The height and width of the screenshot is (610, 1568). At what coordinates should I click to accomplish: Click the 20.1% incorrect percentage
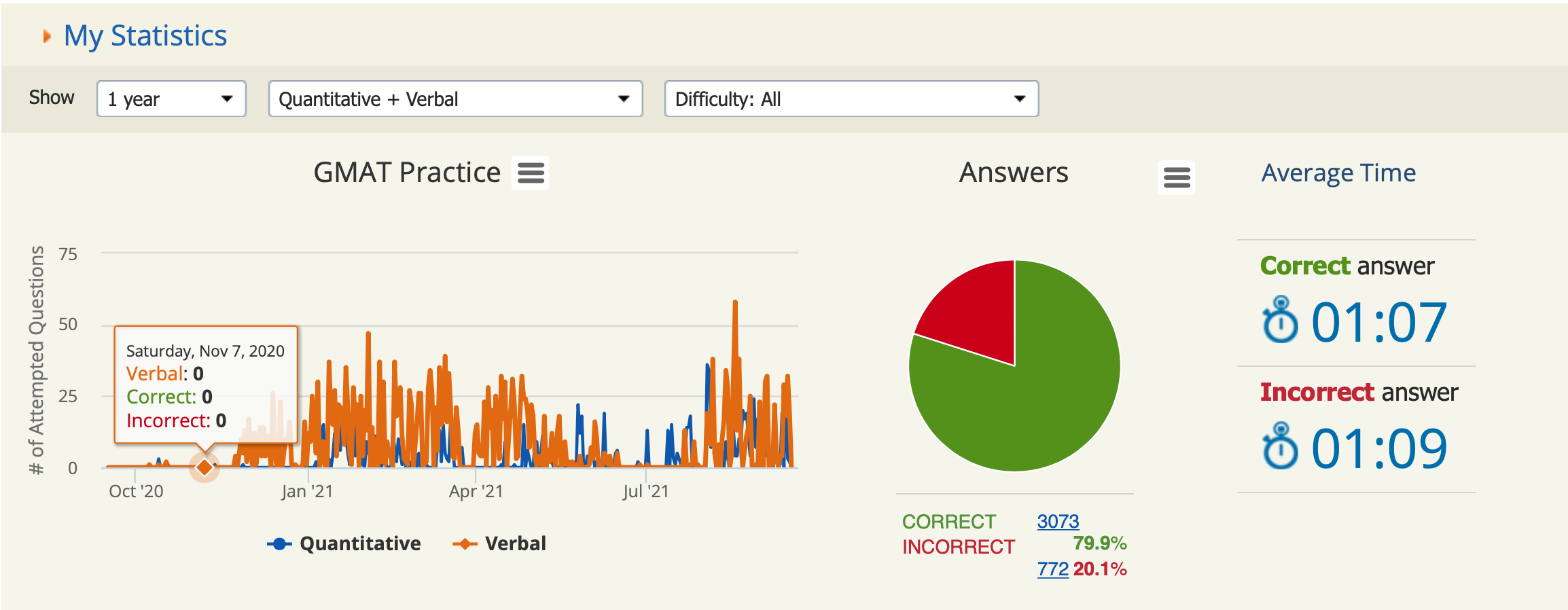pos(1100,569)
